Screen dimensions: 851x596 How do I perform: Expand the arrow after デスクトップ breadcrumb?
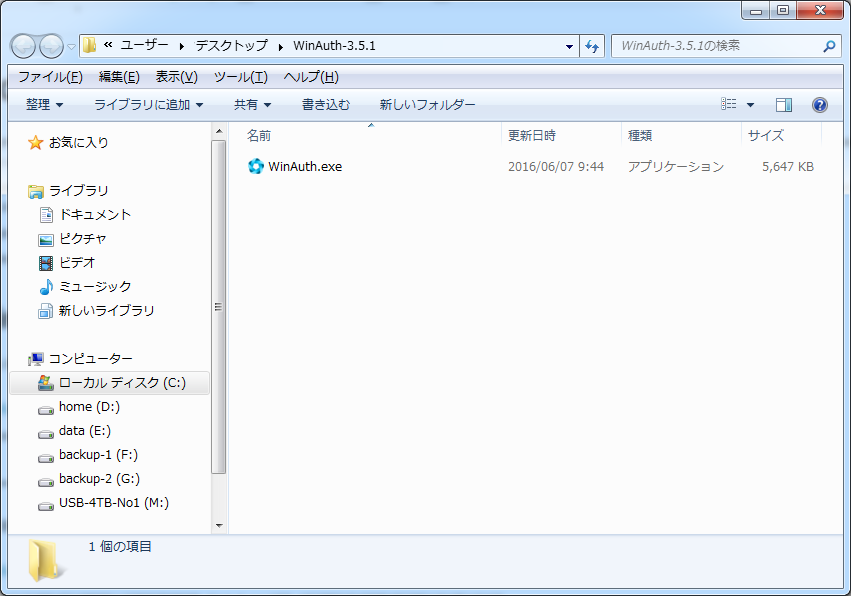(281, 46)
